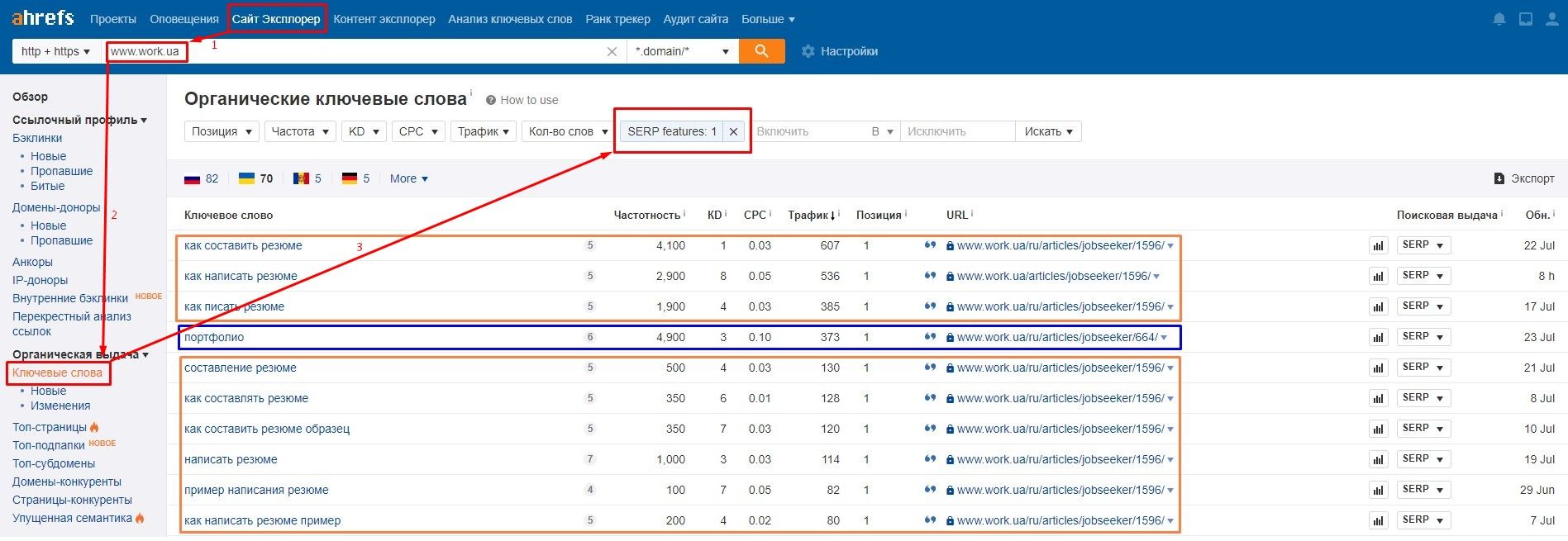This screenshot has width=1568, height=541.
Task: Remove the SERP features filter
Action: (733, 131)
